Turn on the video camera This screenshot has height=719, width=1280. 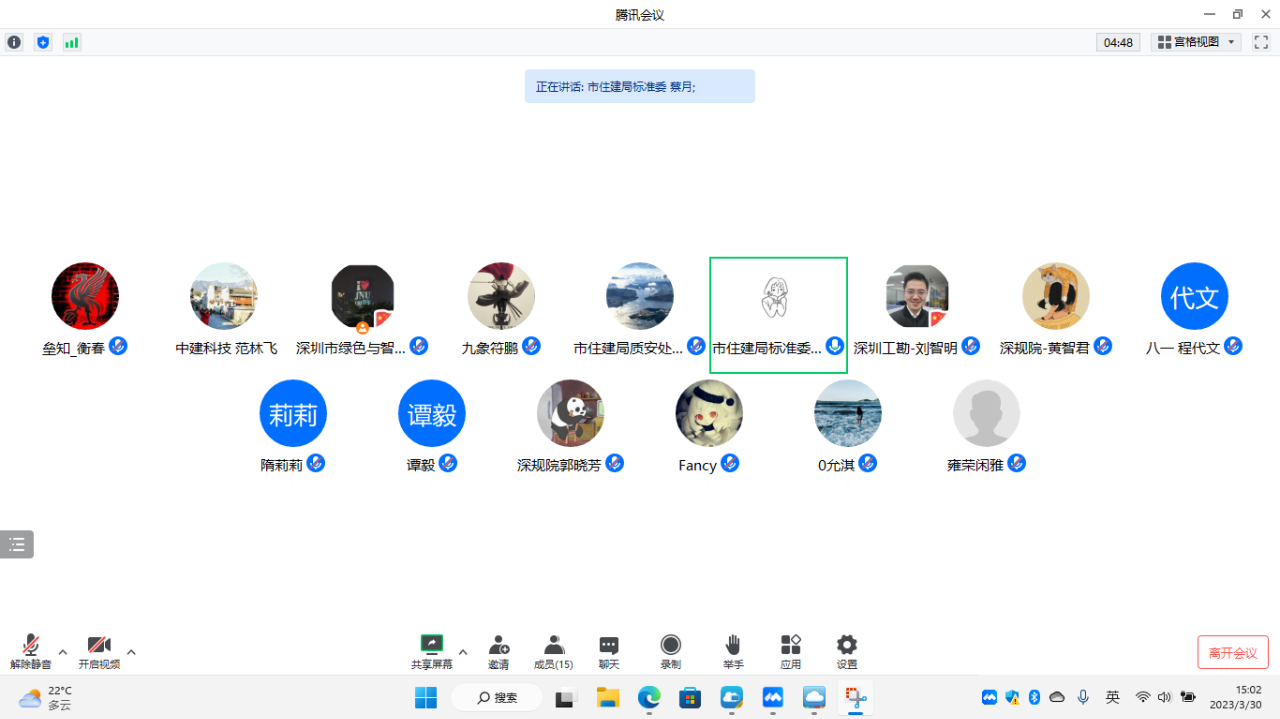click(x=99, y=645)
